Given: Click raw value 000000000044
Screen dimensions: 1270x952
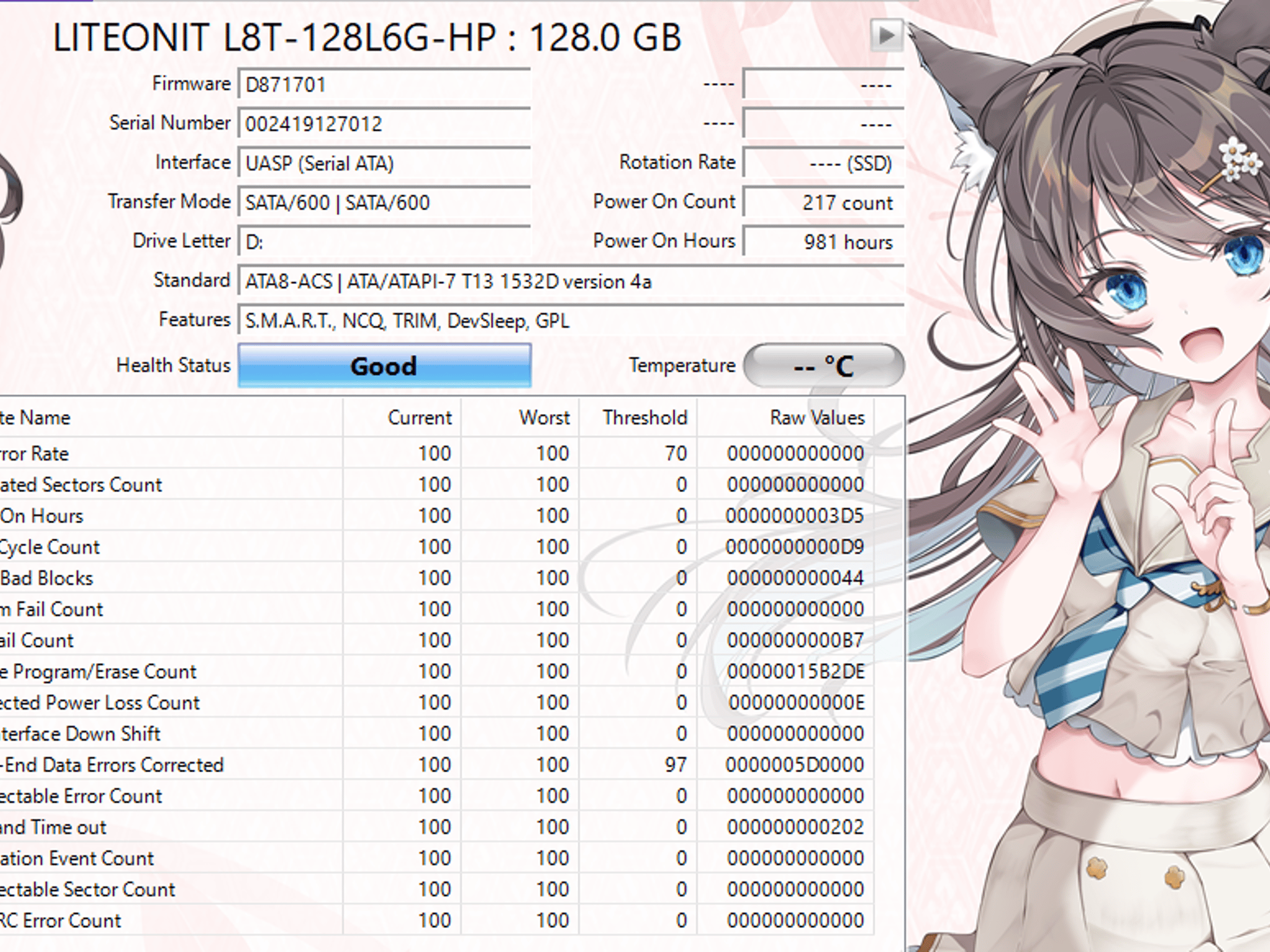Looking at the screenshot, I should [x=795, y=578].
